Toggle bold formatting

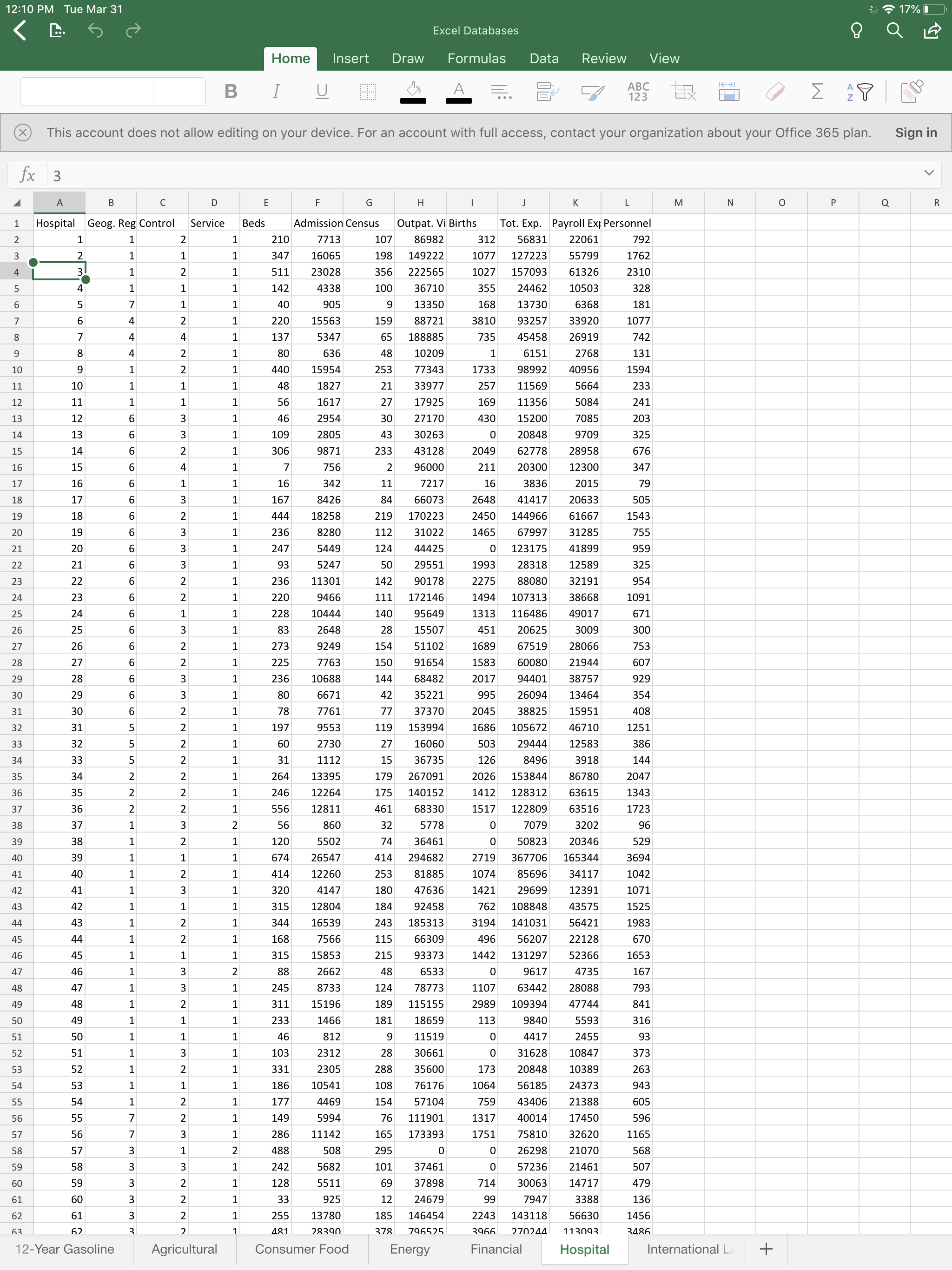pyautogui.click(x=231, y=91)
